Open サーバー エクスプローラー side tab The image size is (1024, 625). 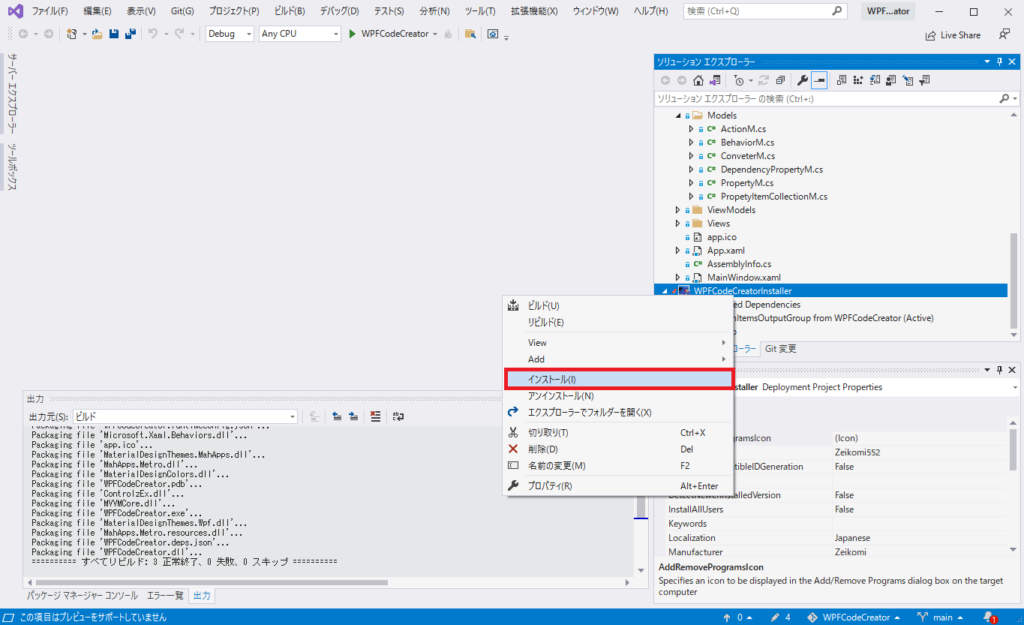point(12,94)
